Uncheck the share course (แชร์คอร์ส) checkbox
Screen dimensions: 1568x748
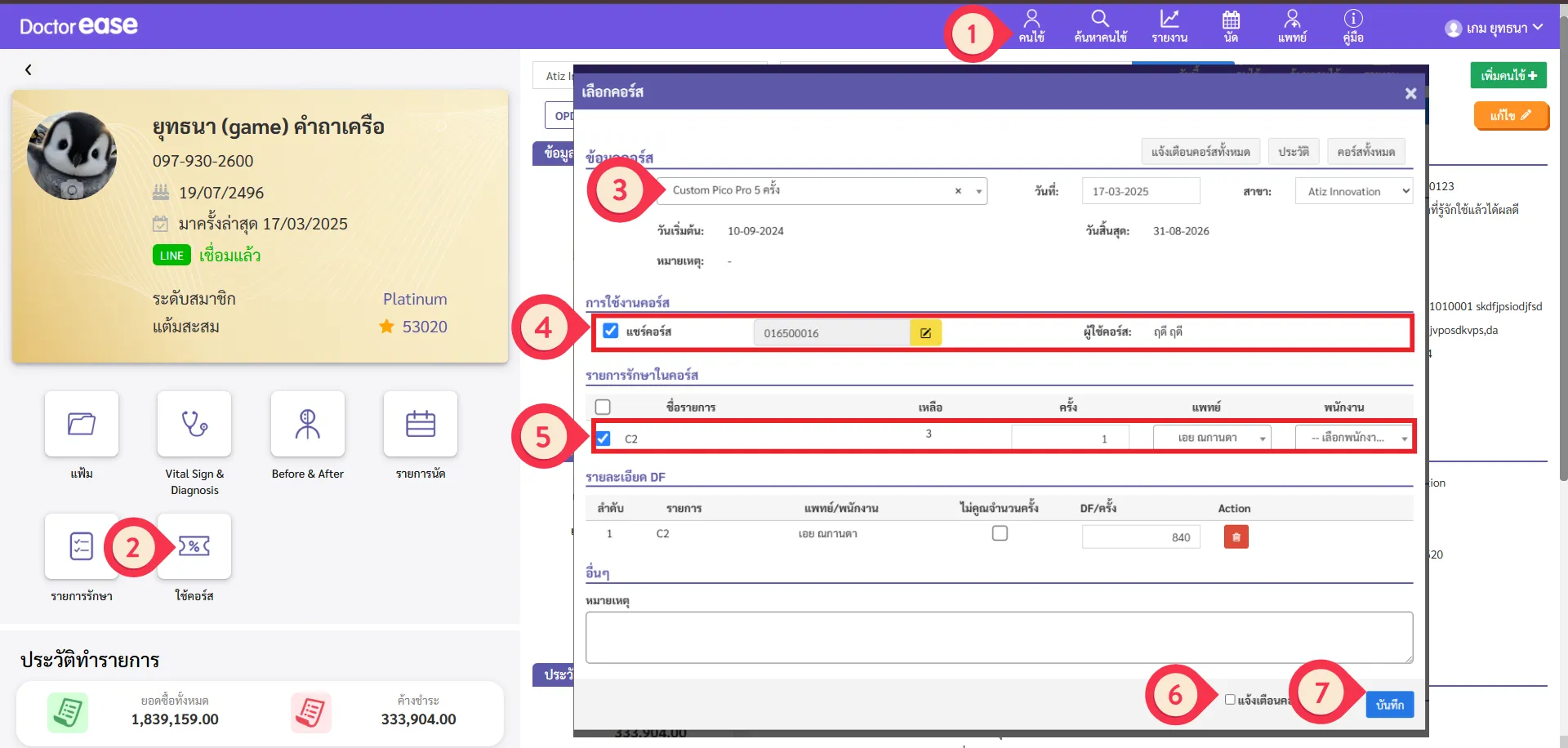[610, 331]
